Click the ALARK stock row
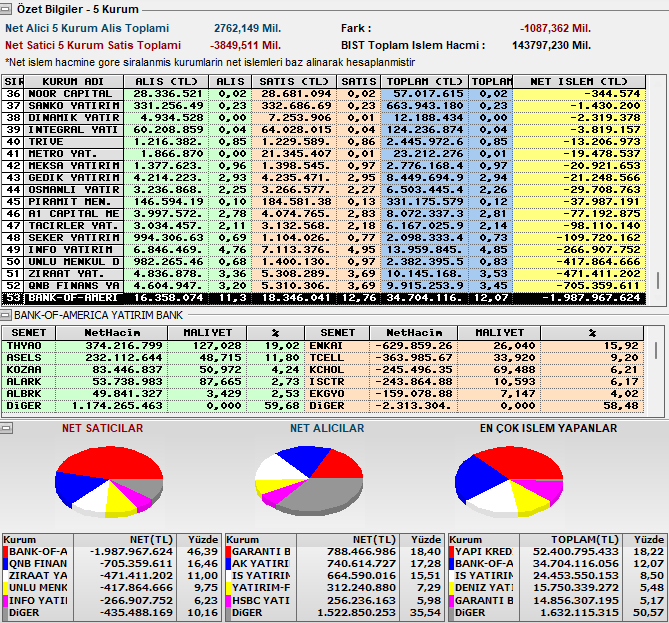Image resolution: width=669 pixels, height=623 pixels. (x=153, y=381)
